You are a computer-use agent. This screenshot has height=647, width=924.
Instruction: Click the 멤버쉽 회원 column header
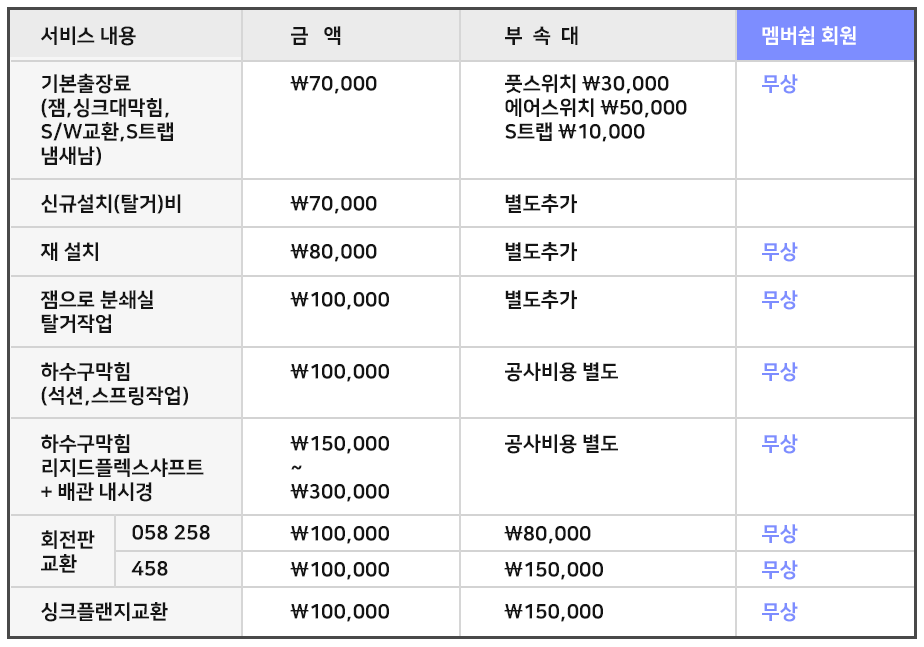point(825,35)
